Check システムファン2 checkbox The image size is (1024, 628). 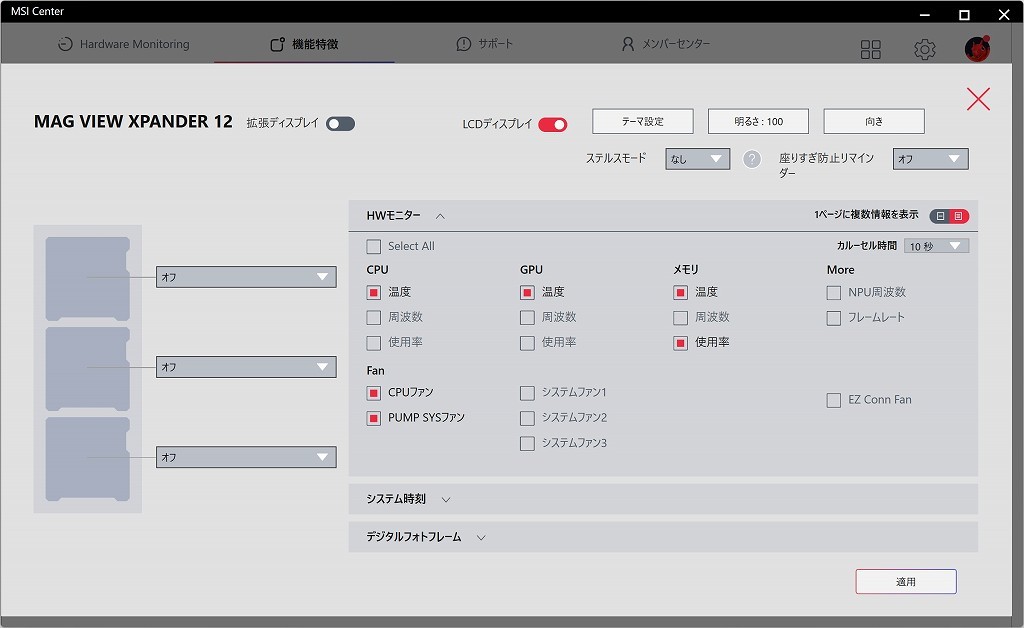point(527,418)
